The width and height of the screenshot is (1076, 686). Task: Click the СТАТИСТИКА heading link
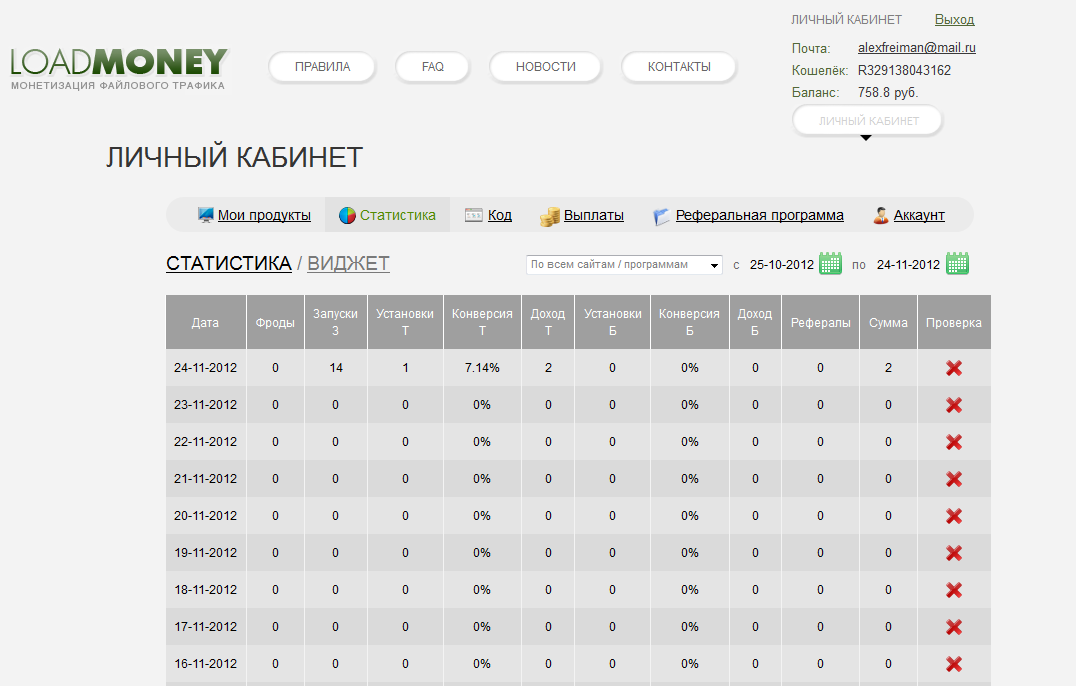[x=229, y=263]
